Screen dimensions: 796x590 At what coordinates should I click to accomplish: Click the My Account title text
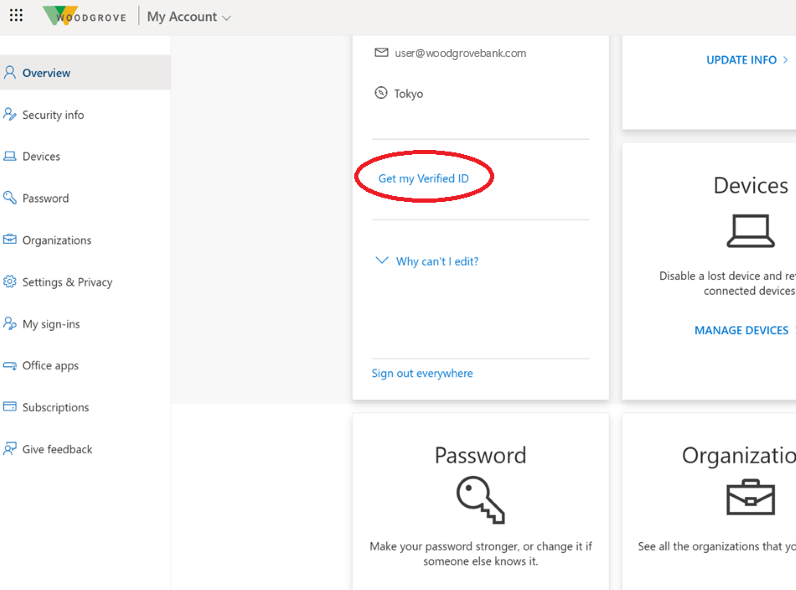pyautogui.click(x=182, y=17)
